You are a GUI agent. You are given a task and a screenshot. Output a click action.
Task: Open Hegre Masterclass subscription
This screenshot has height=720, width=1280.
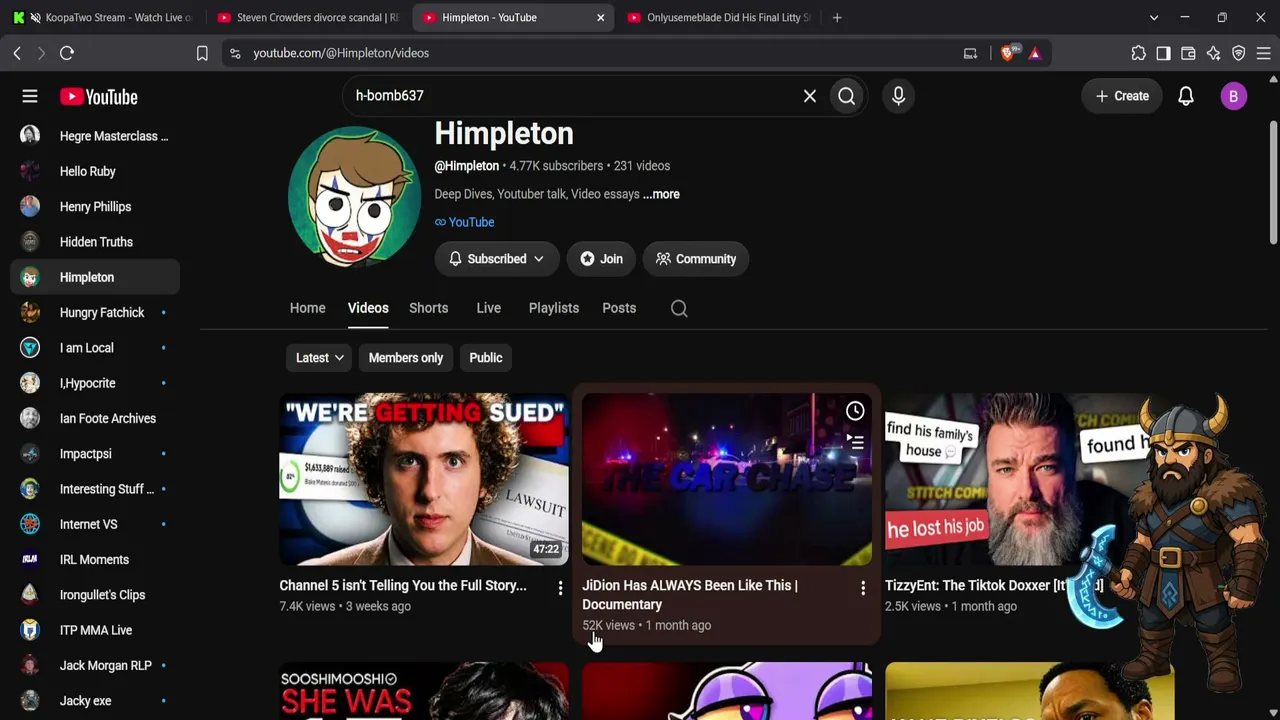pyautogui.click(x=95, y=136)
